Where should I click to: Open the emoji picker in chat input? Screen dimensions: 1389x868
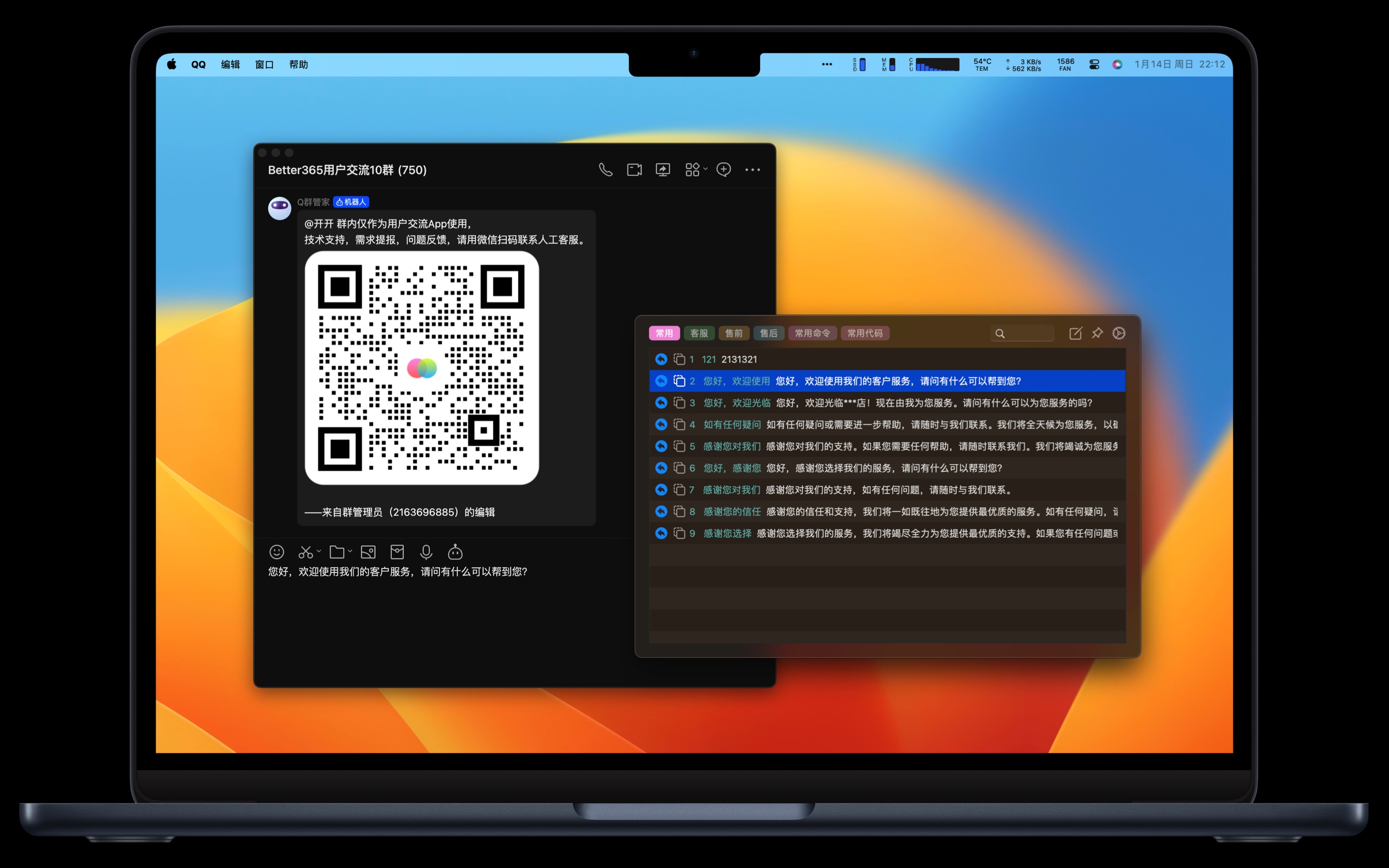click(x=277, y=552)
